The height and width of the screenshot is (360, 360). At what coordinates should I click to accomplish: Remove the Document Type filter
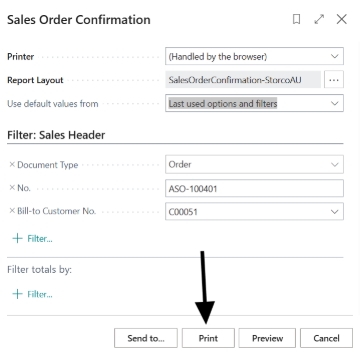click(x=12, y=164)
